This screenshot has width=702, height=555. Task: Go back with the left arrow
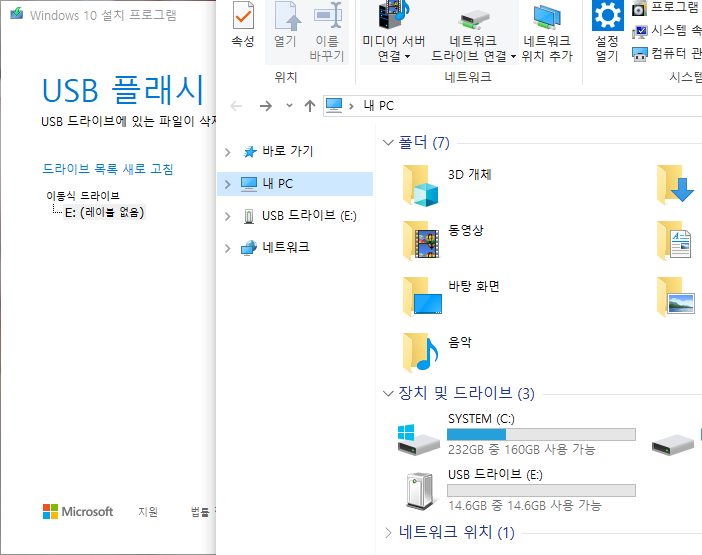[x=236, y=106]
